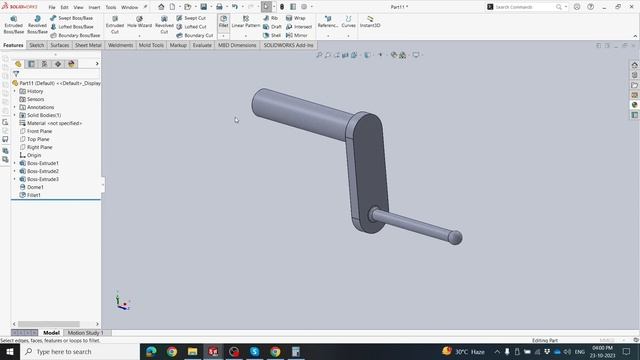
Task: Open the File menu
Action: (52, 7)
